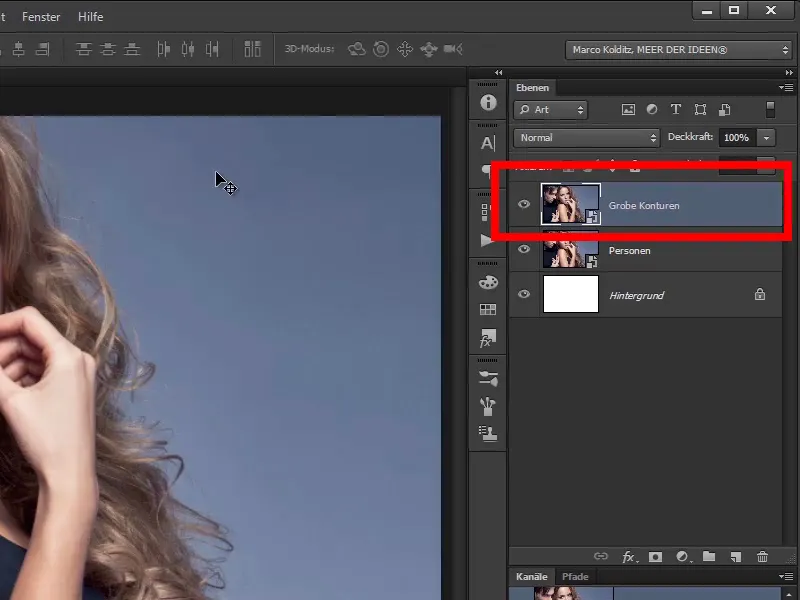
Task: Click Distribute bottom edges icon
Action: (x=132, y=49)
